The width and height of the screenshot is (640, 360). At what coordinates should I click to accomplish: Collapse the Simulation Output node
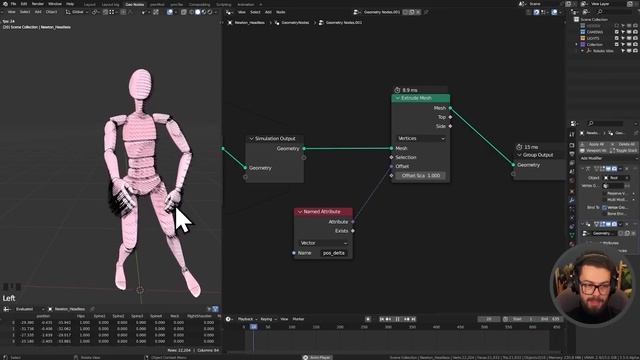[x=251, y=139]
